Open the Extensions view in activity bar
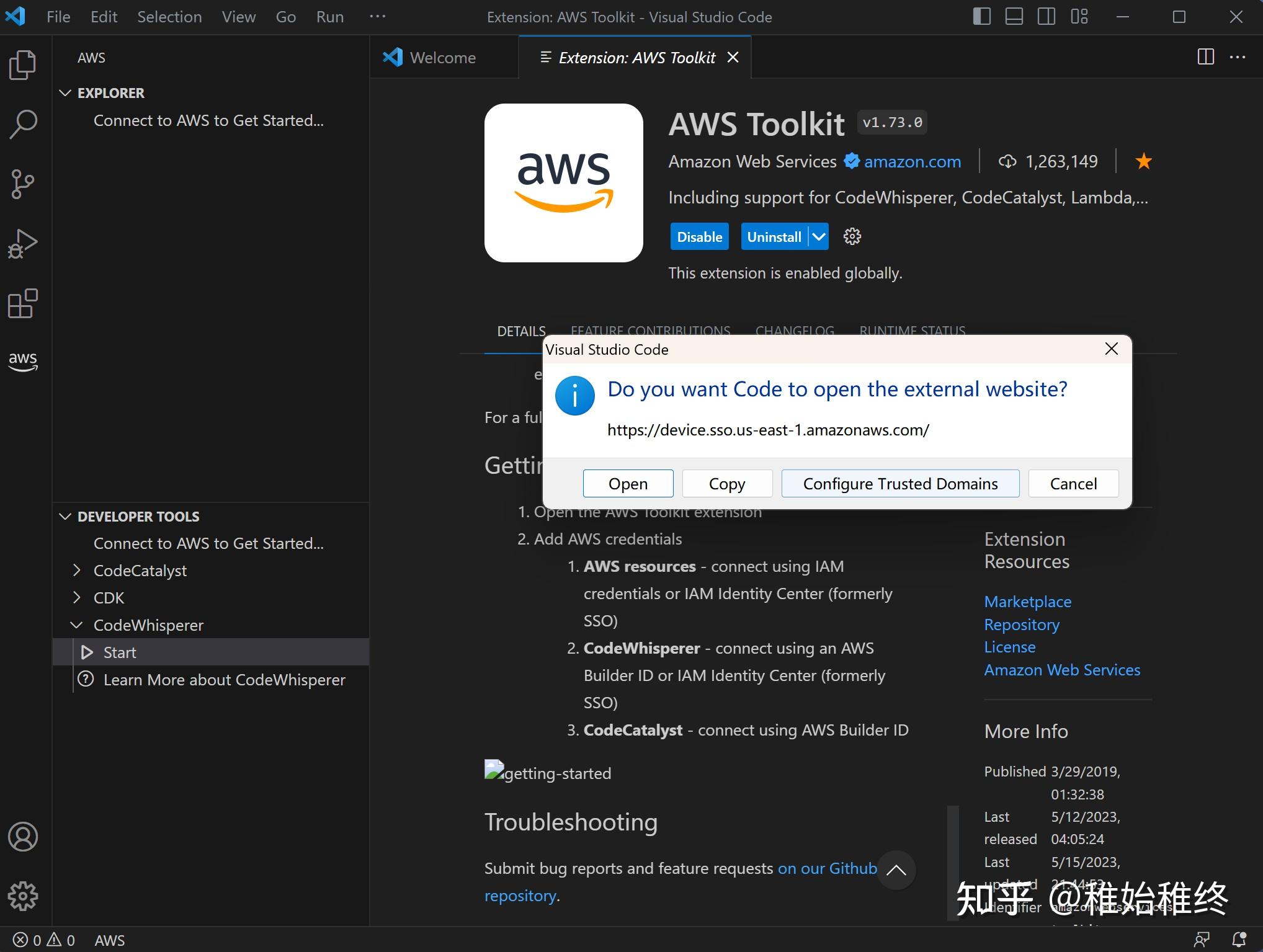The height and width of the screenshot is (952, 1263). 23,303
